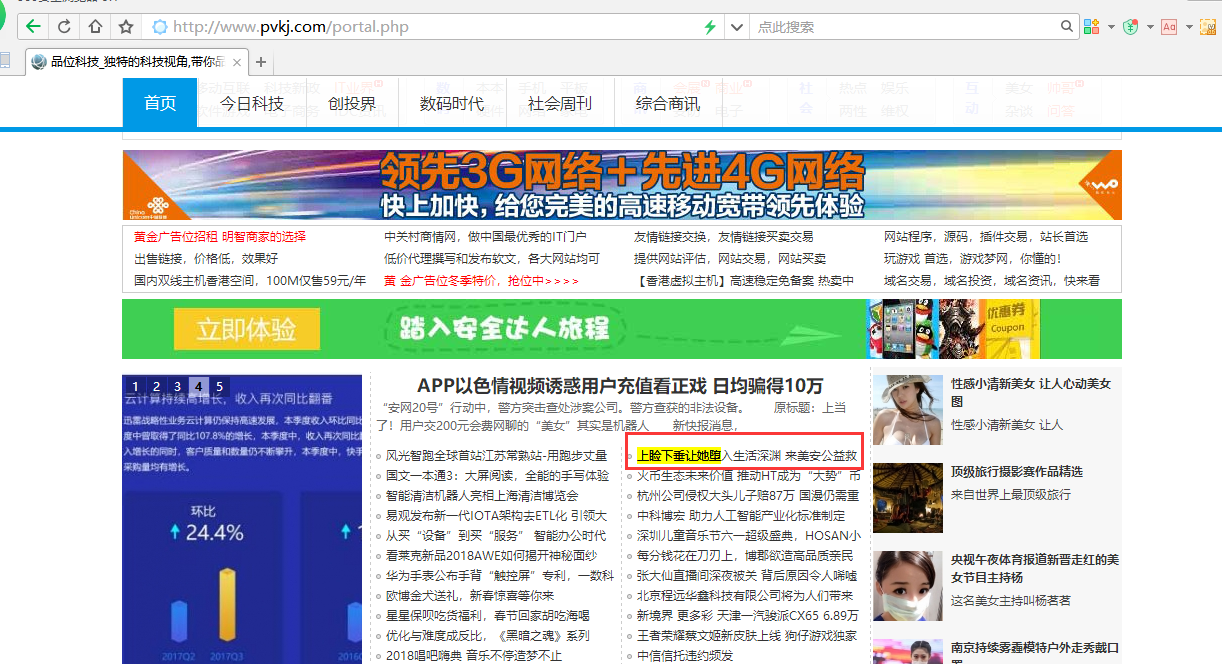Bookmark this page with the star icon
The height and width of the screenshot is (664, 1222).
point(125,26)
